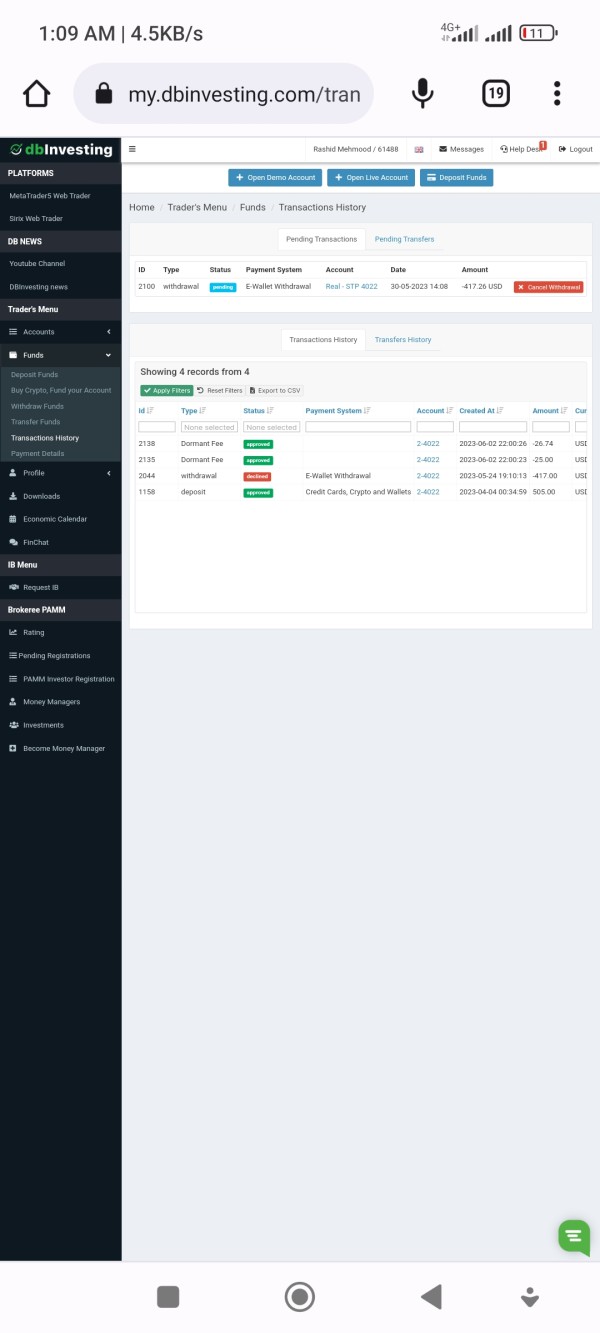Click Logout in the top bar
The image size is (600, 1333).
576,149
